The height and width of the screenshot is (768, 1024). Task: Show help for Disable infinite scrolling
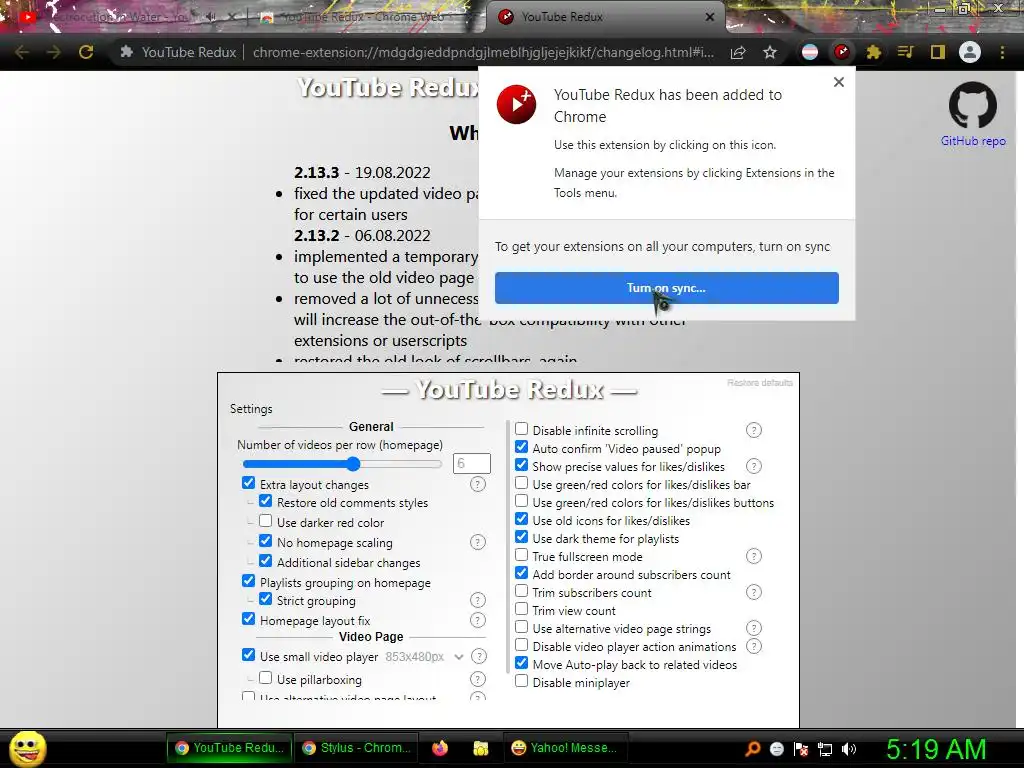pyautogui.click(x=754, y=430)
